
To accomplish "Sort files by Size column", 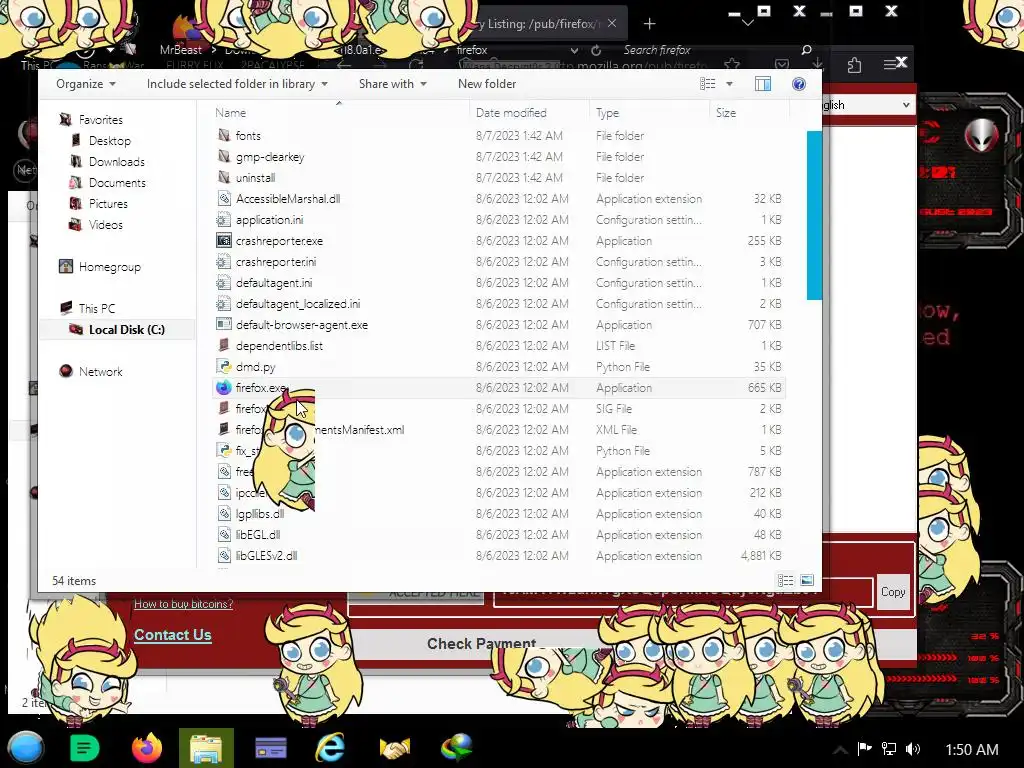I will [x=726, y=112].
